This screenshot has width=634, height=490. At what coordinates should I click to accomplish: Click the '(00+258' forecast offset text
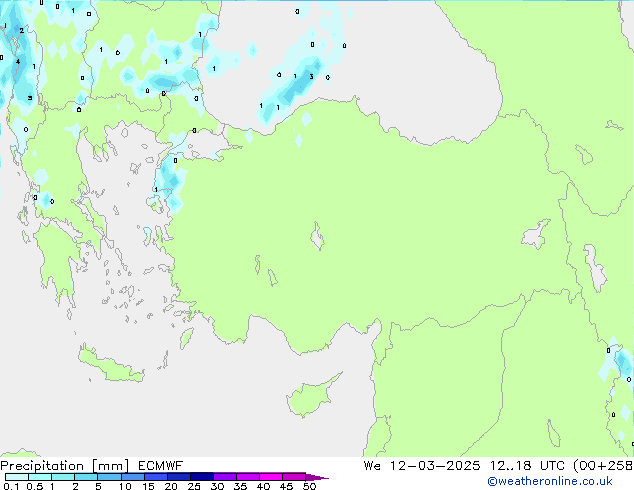[603, 466]
